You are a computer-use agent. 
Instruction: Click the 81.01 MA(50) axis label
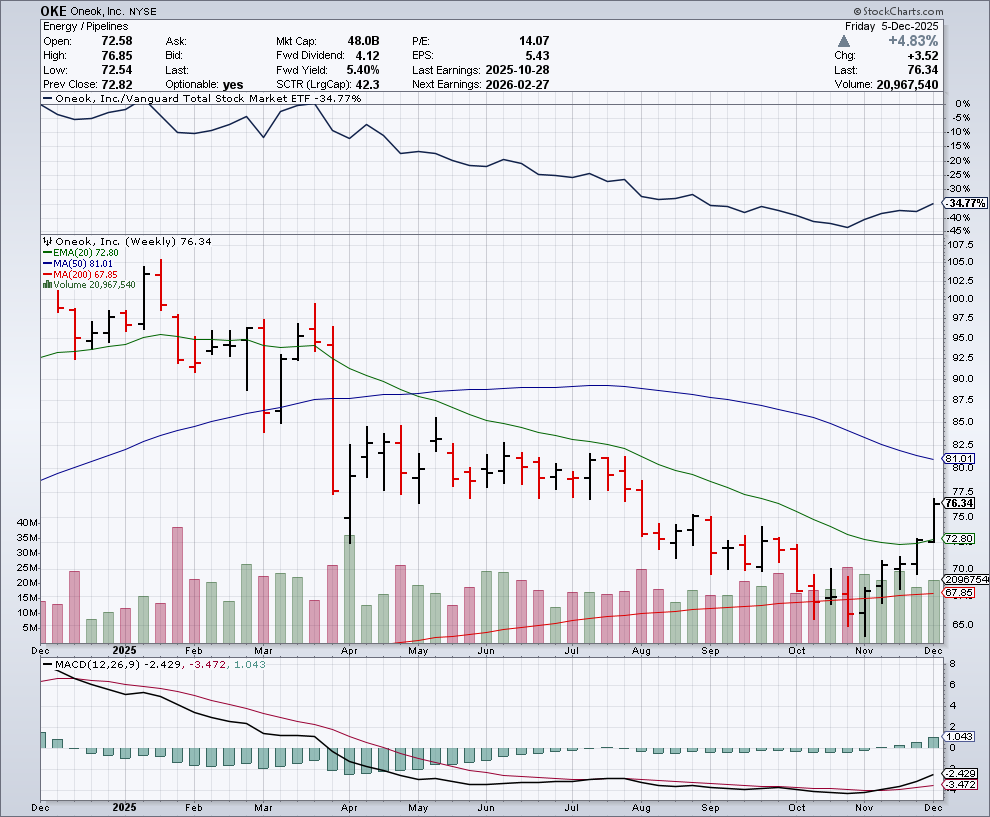[959, 459]
